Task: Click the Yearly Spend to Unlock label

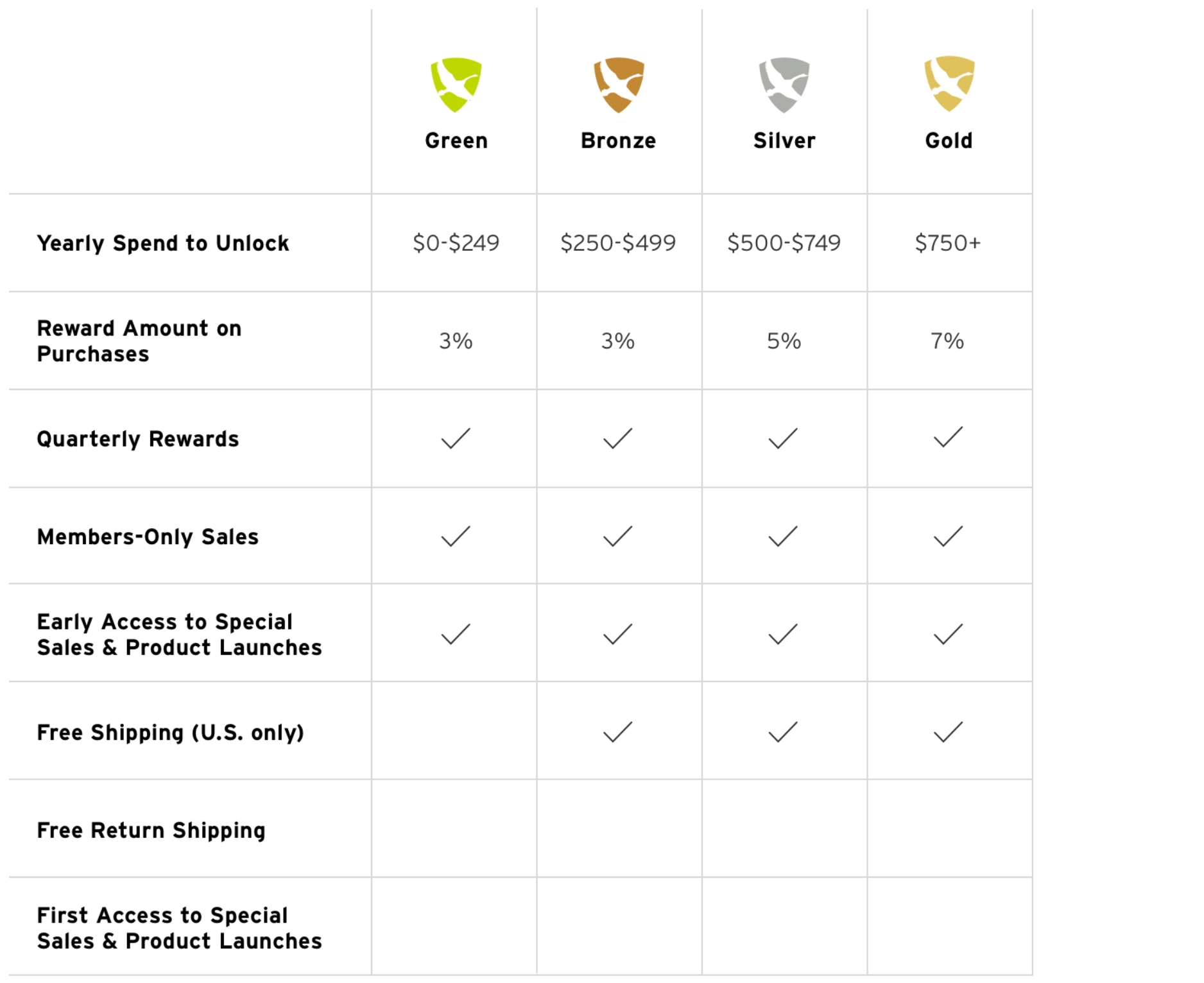Action: pos(163,243)
